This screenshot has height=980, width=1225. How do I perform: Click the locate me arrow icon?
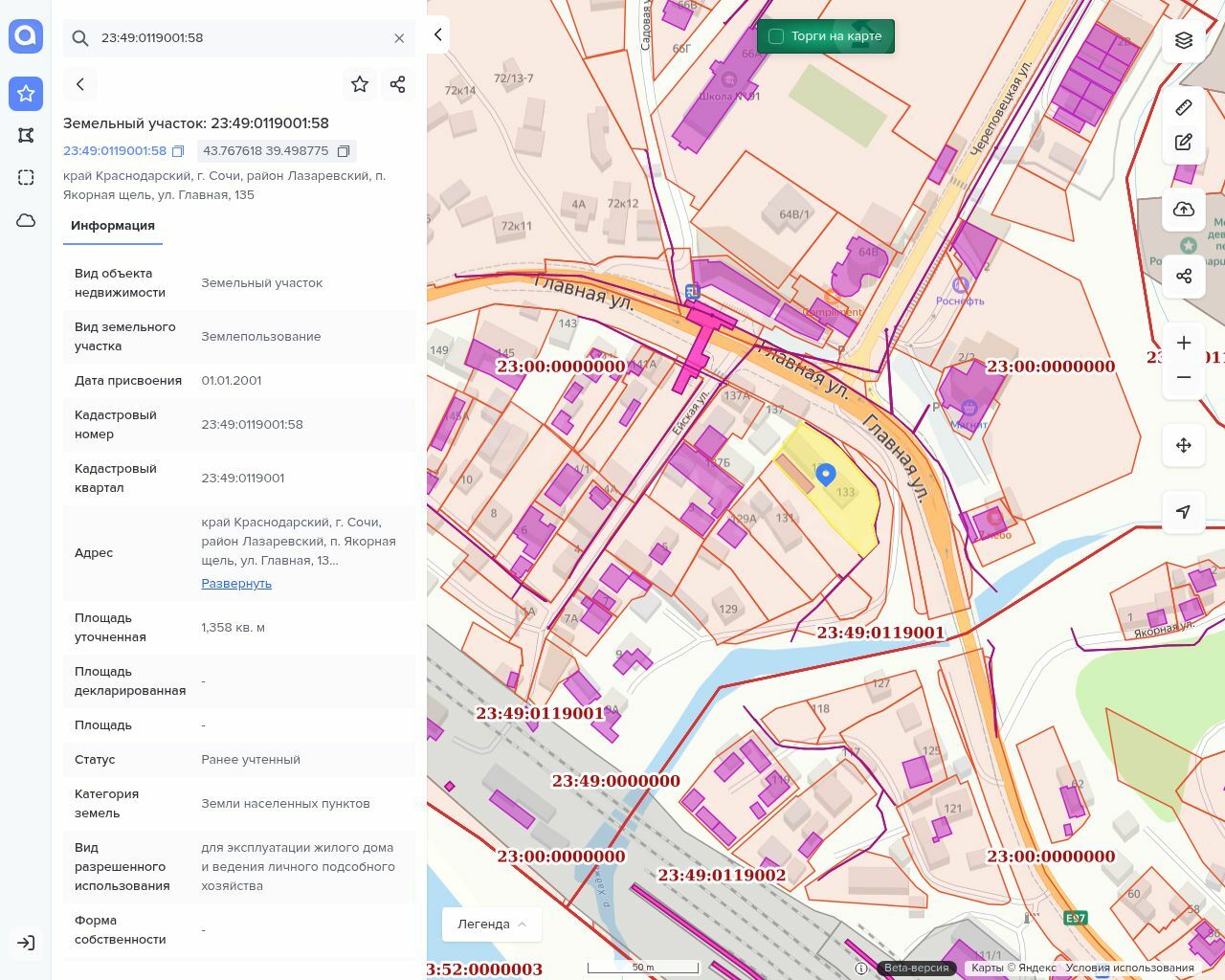(x=1184, y=512)
